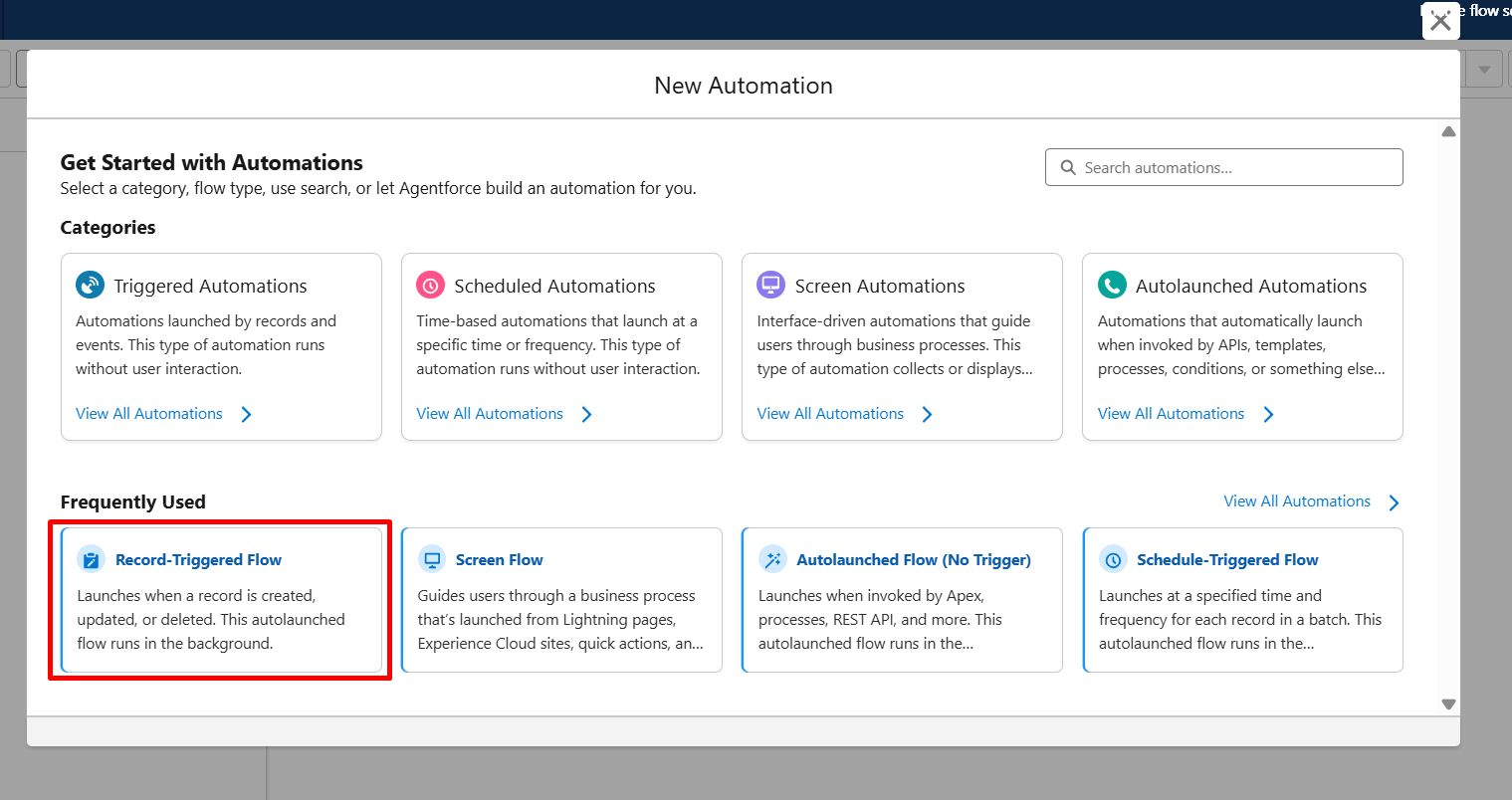Click the Screen Flow description text
This screenshot has height=800, width=1512.
[x=560, y=620]
